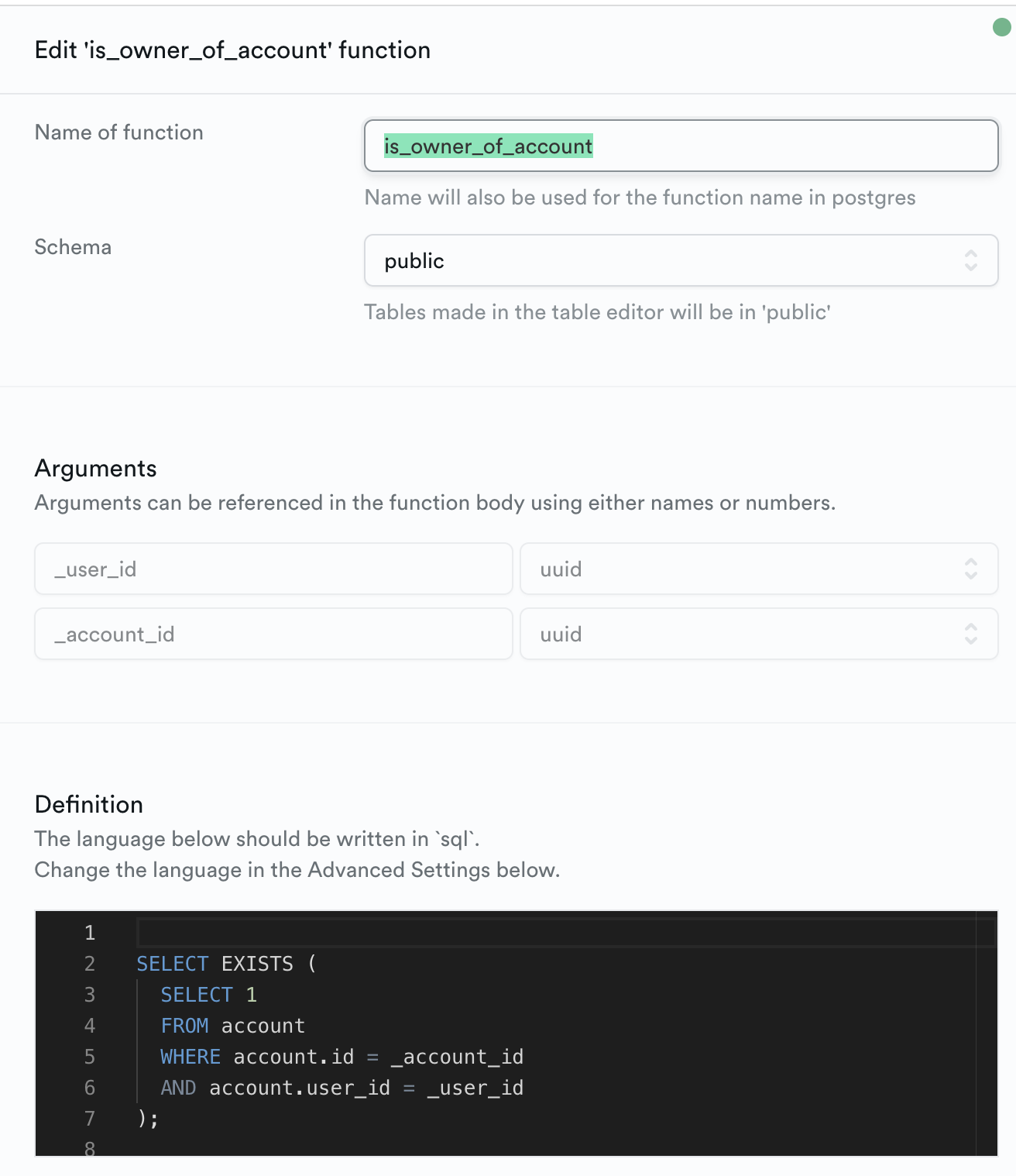Viewport: 1016px width, 1176px height.
Task: Click the Definition section heading
Action: (x=88, y=805)
